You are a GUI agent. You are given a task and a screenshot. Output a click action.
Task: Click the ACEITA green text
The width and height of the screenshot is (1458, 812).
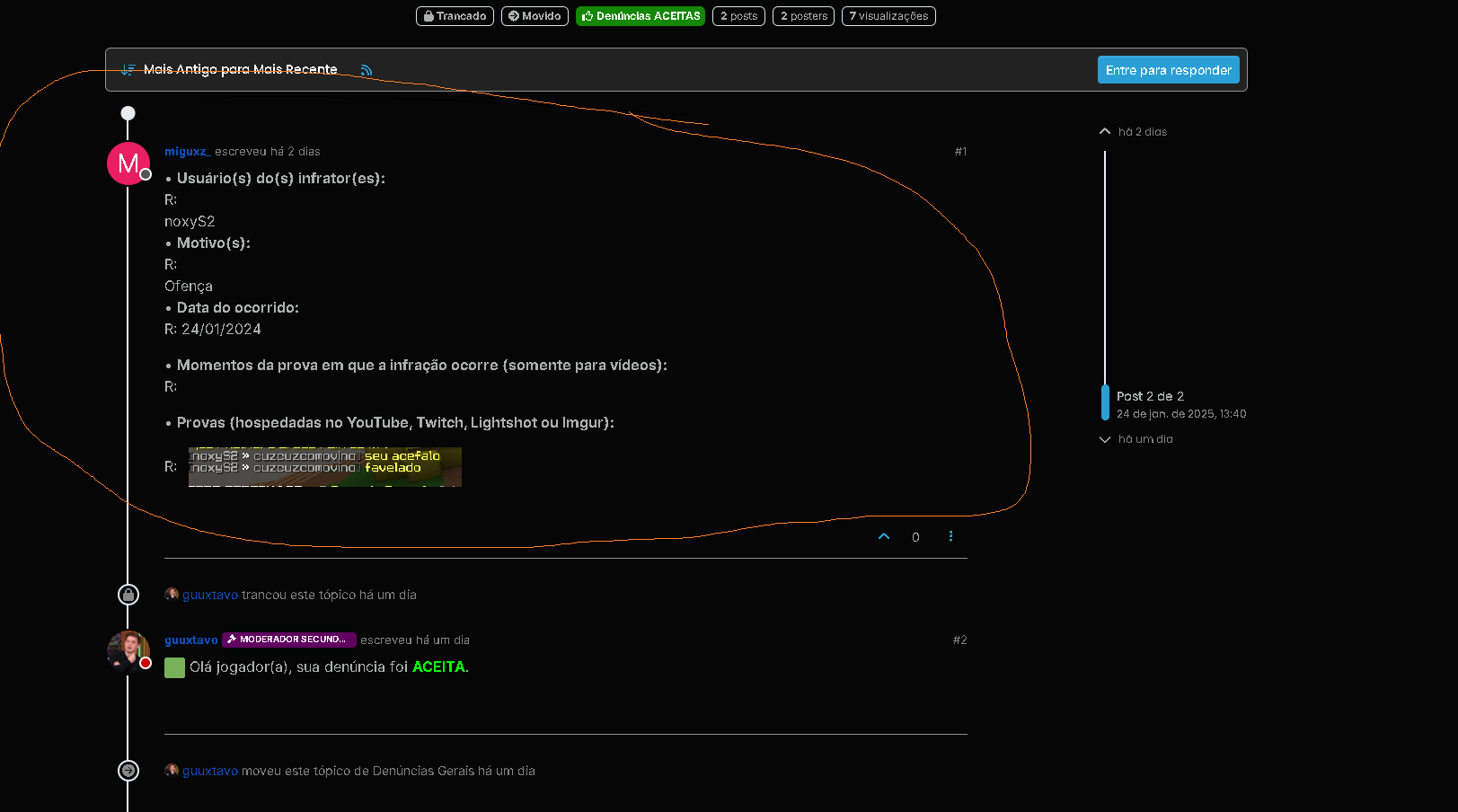tap(438, 666)
